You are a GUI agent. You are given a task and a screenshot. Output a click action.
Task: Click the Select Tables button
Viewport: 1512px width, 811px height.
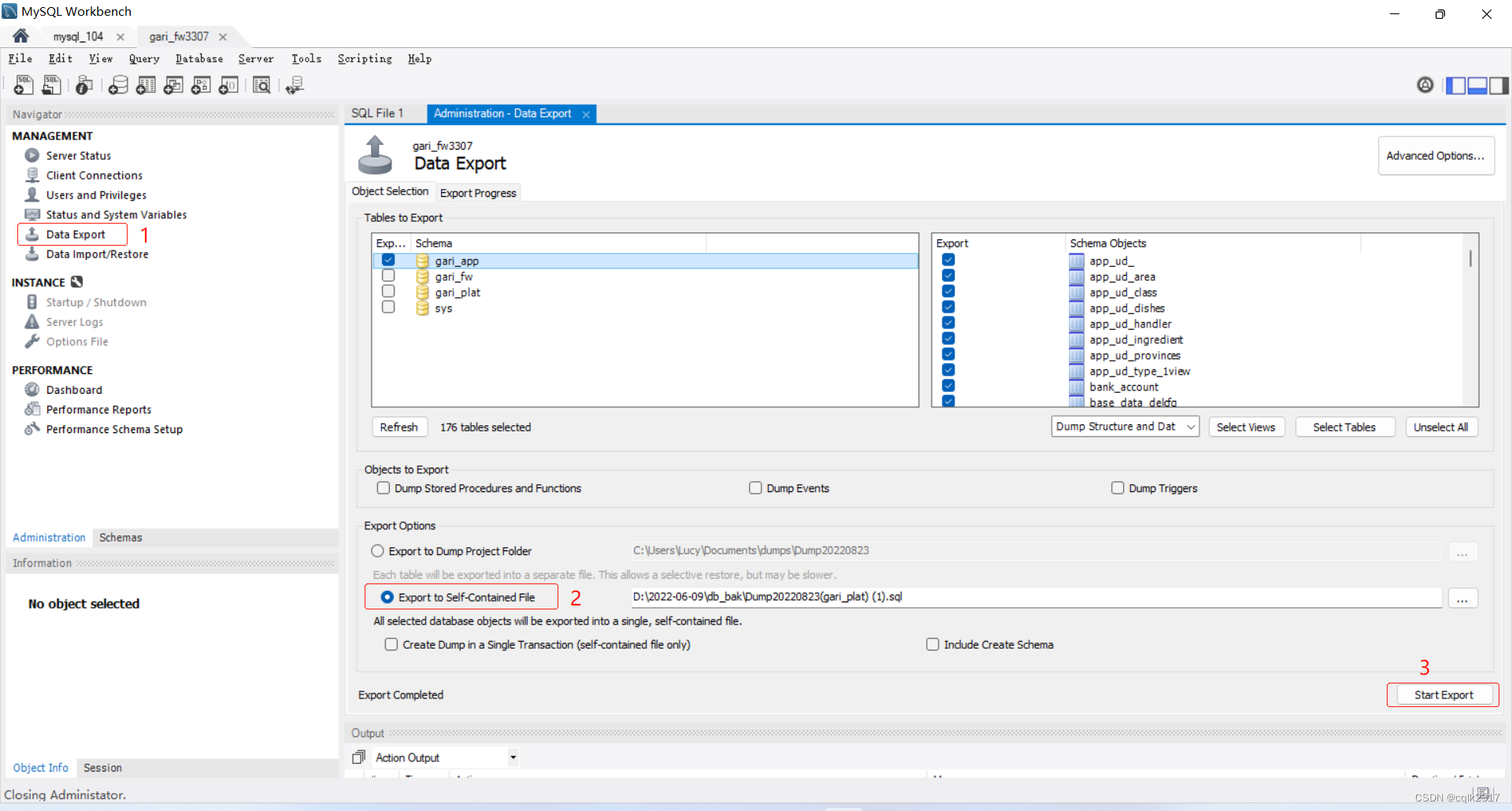tap(1344, 427)
